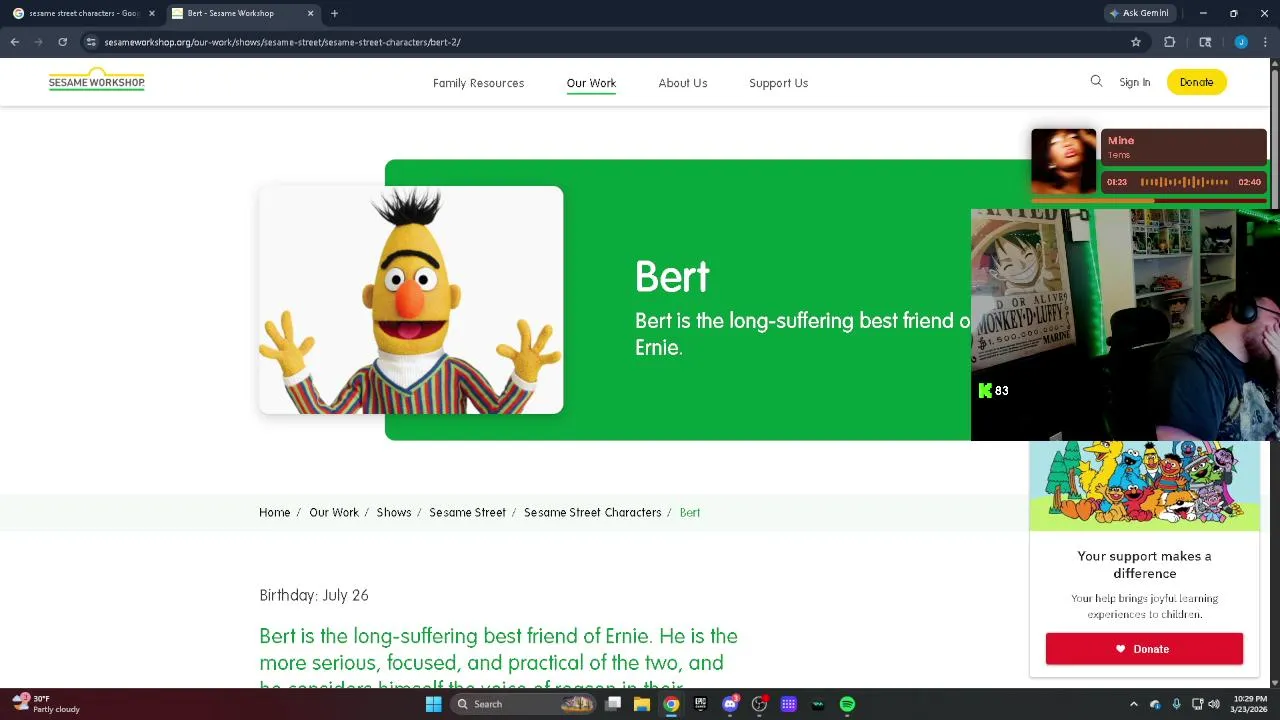This screenshot has width=1280, height=720.
Task: Open OBS Studio from the taskbar
Action: [759, 704]
